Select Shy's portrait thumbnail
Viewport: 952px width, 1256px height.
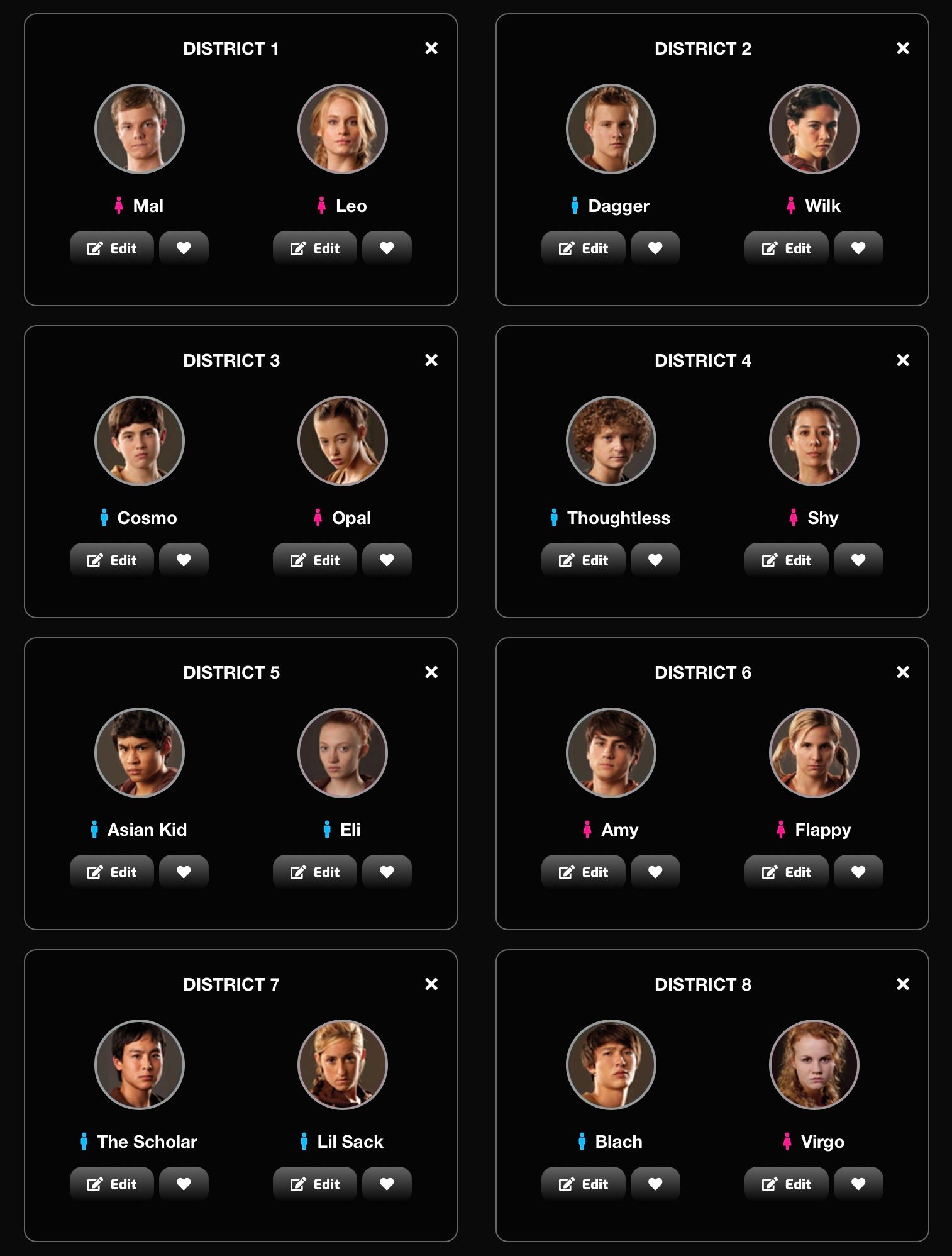click(x=814, y=441)
